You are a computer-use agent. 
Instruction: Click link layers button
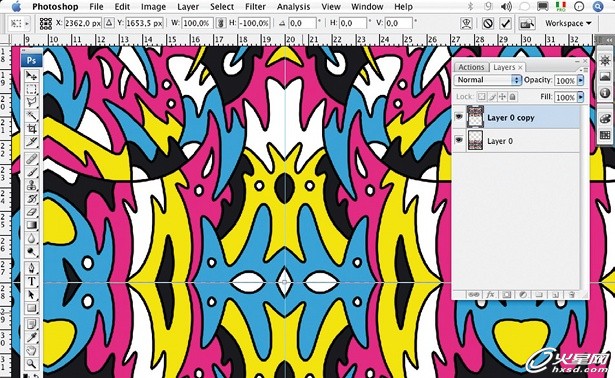click(473, 295)
